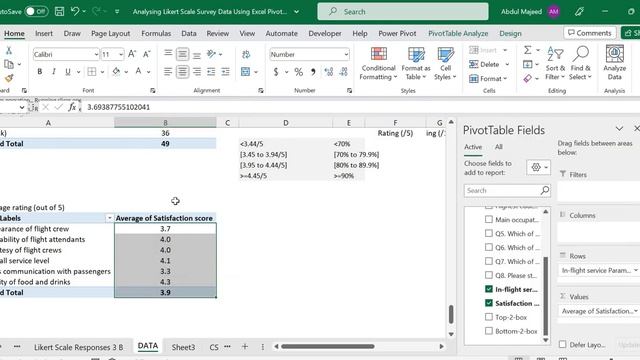Click the Cut scissors icon
The image size is (640, 360).
(x=9, y=51)
